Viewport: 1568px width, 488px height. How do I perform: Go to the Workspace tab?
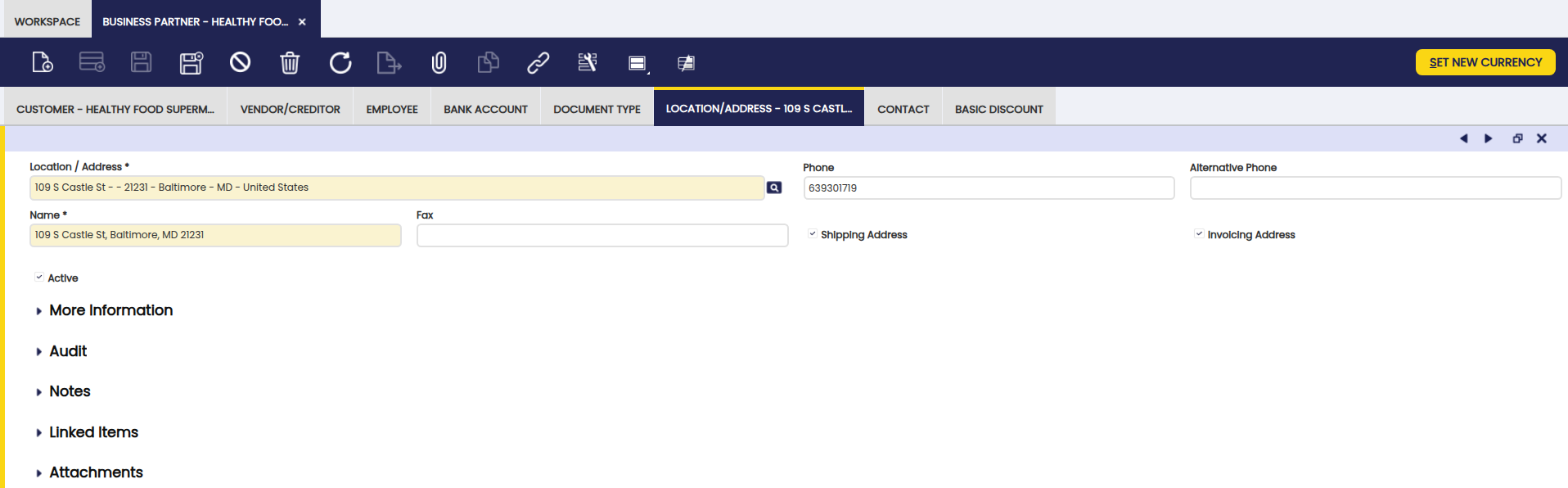click(47, 21)
